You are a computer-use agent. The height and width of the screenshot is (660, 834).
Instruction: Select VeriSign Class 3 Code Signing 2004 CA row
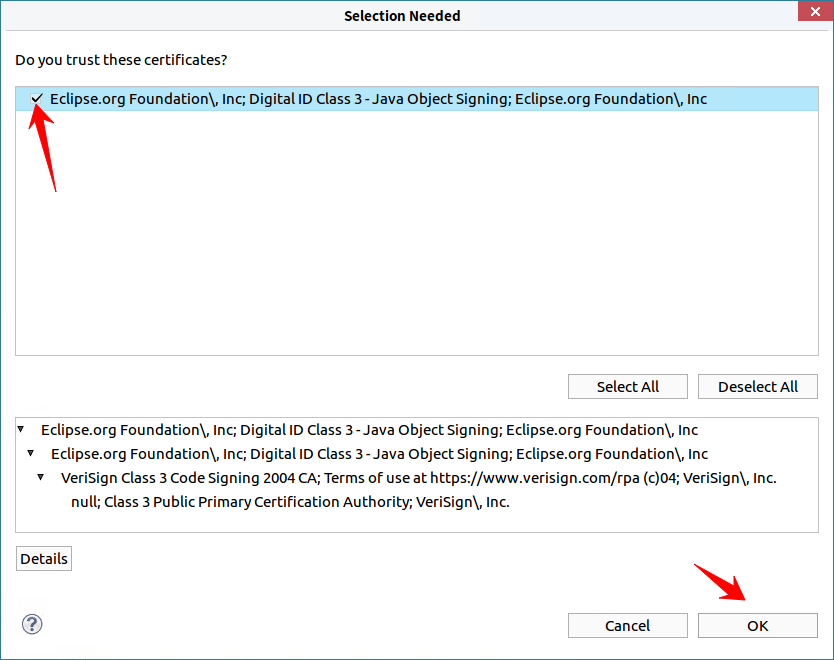click(x=419, y=478)
